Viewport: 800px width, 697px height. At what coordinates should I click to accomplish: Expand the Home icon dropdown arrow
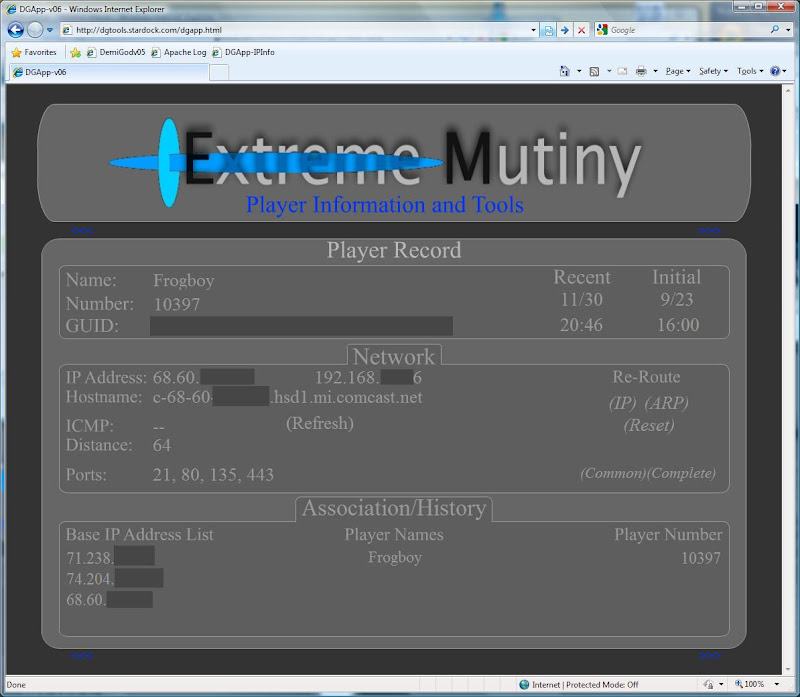579,71
